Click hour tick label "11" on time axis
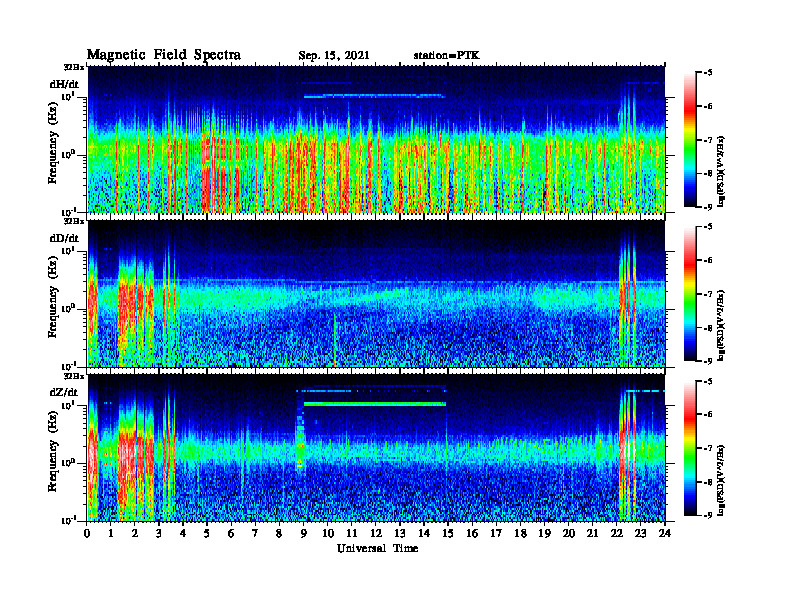This screenshot has width=792, height=612. click(352, 534)
